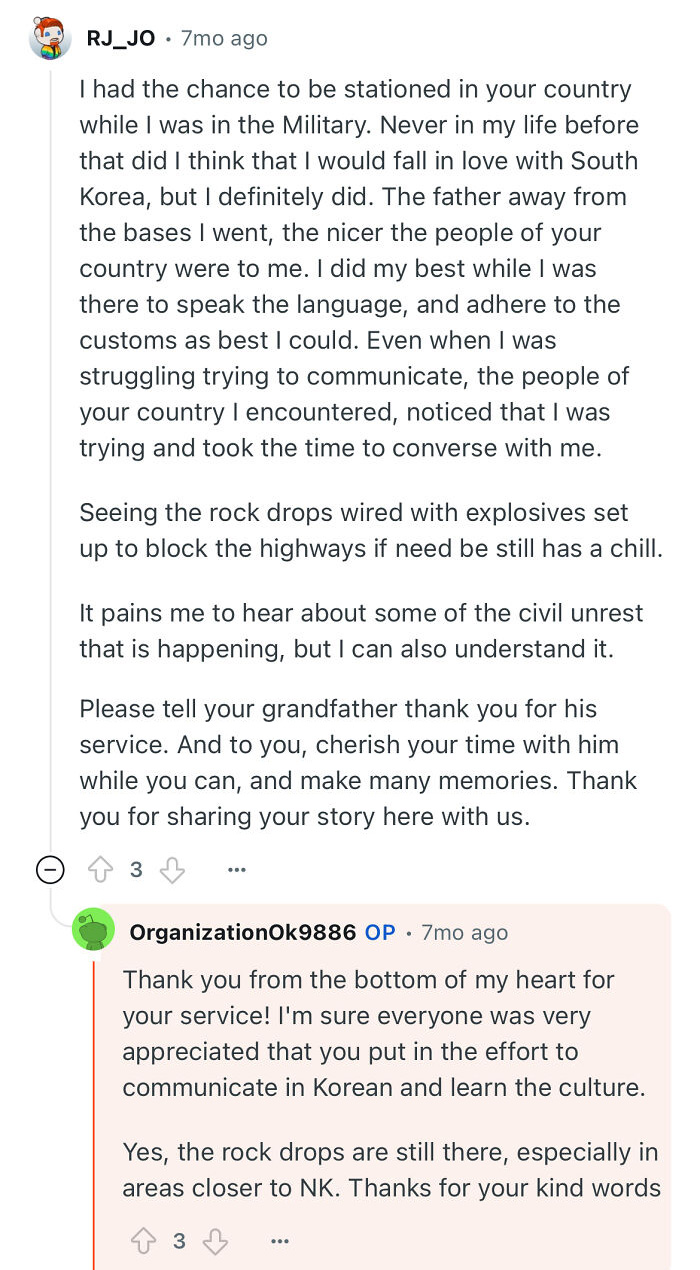Click the highlighted reply body from the OP
The width and height of the screenshot is (700, 1270).
(390, 1080)
